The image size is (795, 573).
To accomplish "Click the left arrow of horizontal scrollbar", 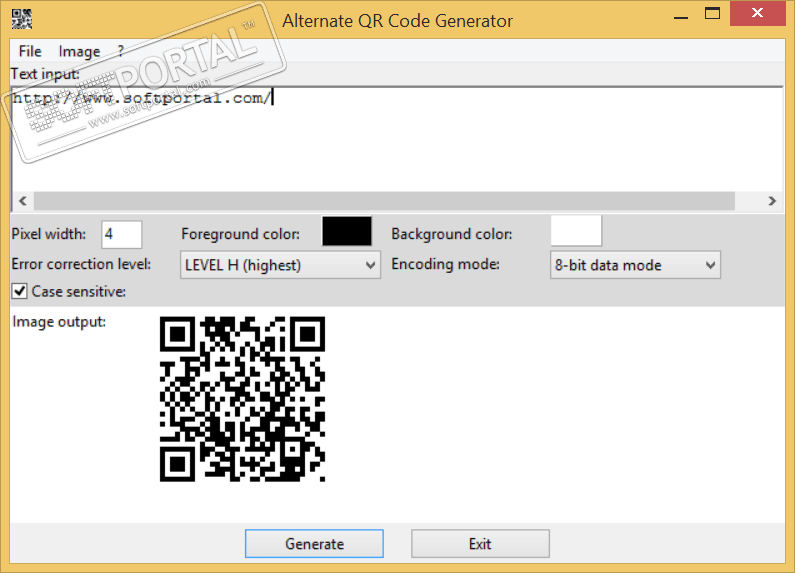I will pyautogui.click(x=23, y=201).
